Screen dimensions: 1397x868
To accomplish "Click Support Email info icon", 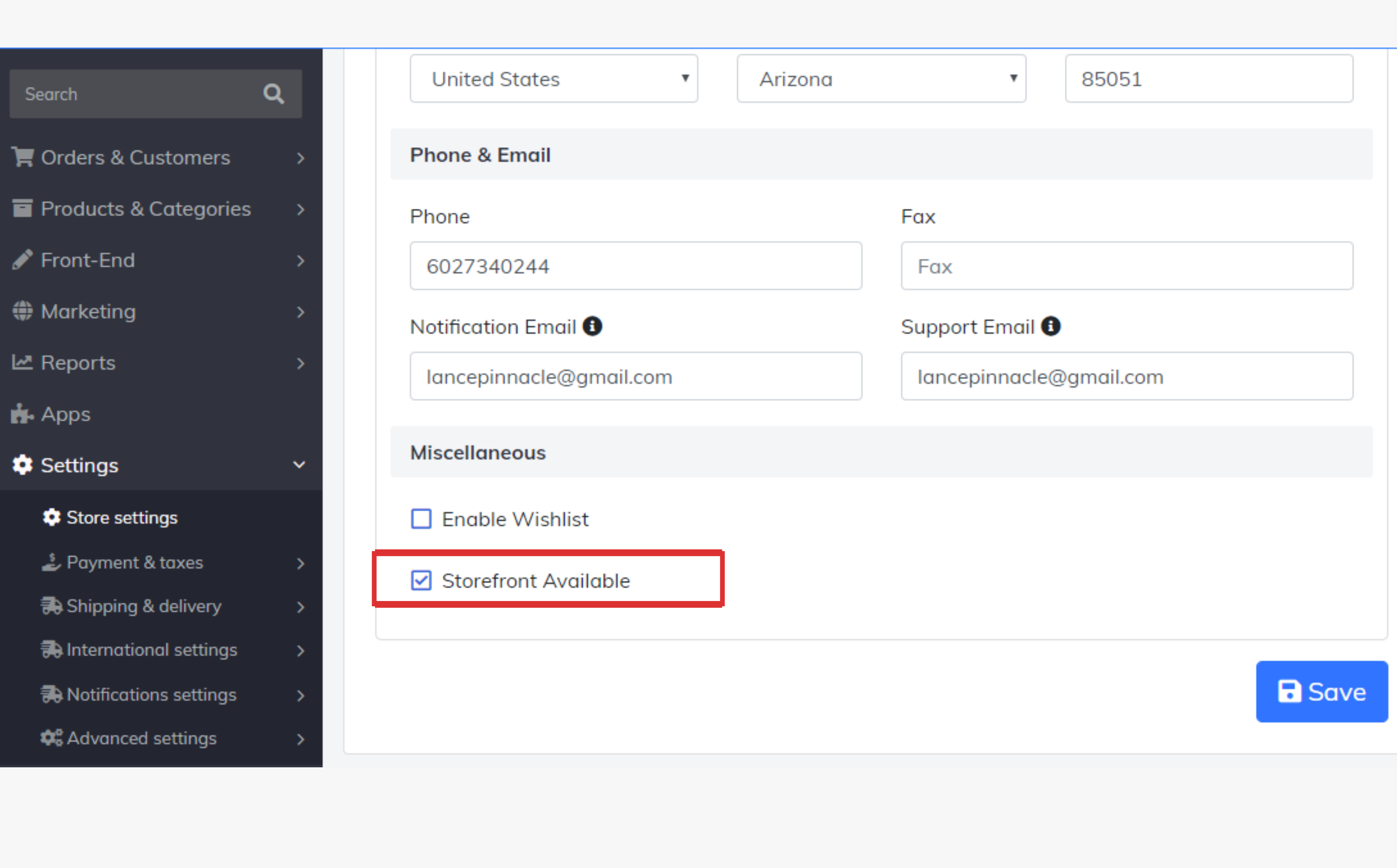I will click(x=1051, y=326).
